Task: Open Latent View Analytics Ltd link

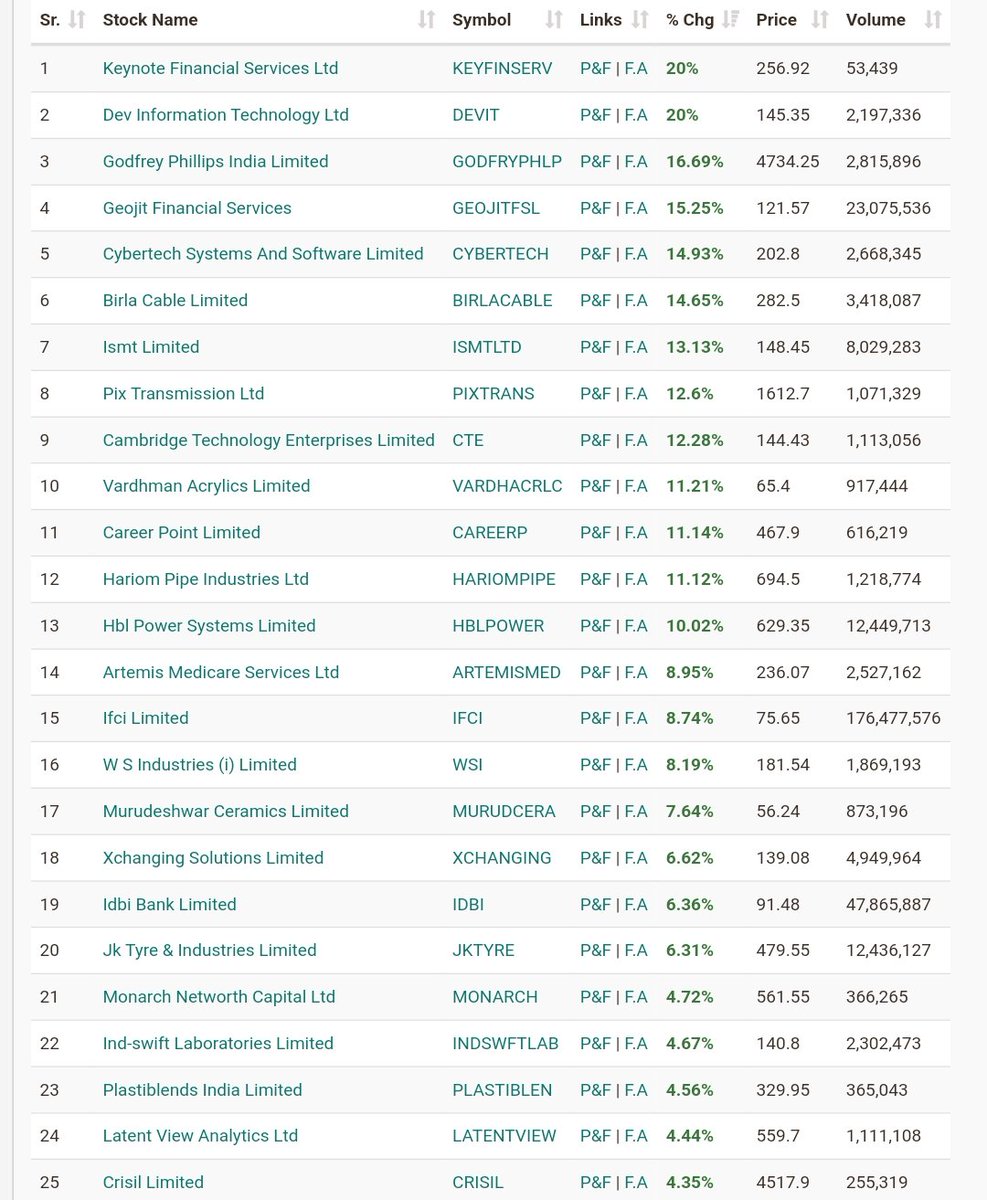Action: [201, 1136]
